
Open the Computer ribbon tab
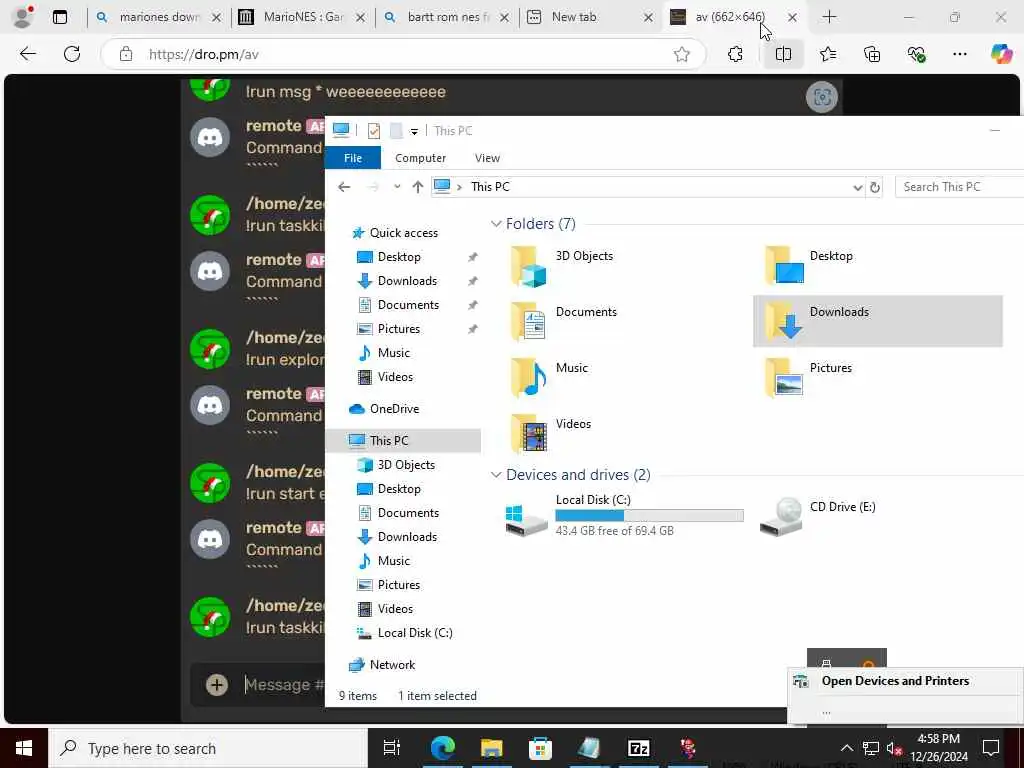(x=421, y=158)
